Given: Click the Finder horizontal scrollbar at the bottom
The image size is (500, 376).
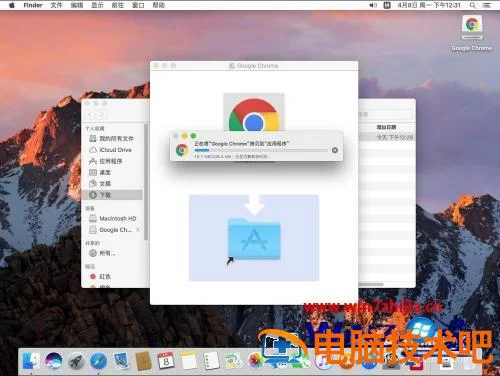Looking at the screenshot, I should click(x=371, y=284).
